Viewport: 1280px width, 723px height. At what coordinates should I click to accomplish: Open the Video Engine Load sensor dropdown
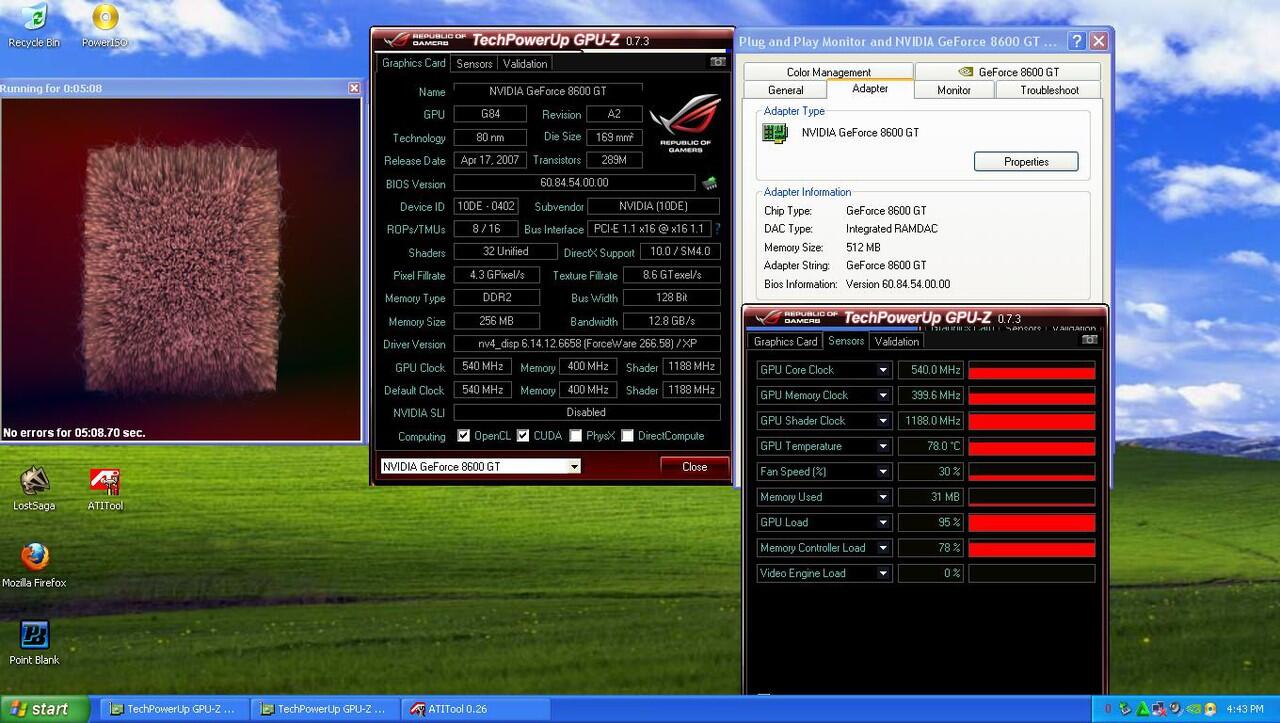883,573
